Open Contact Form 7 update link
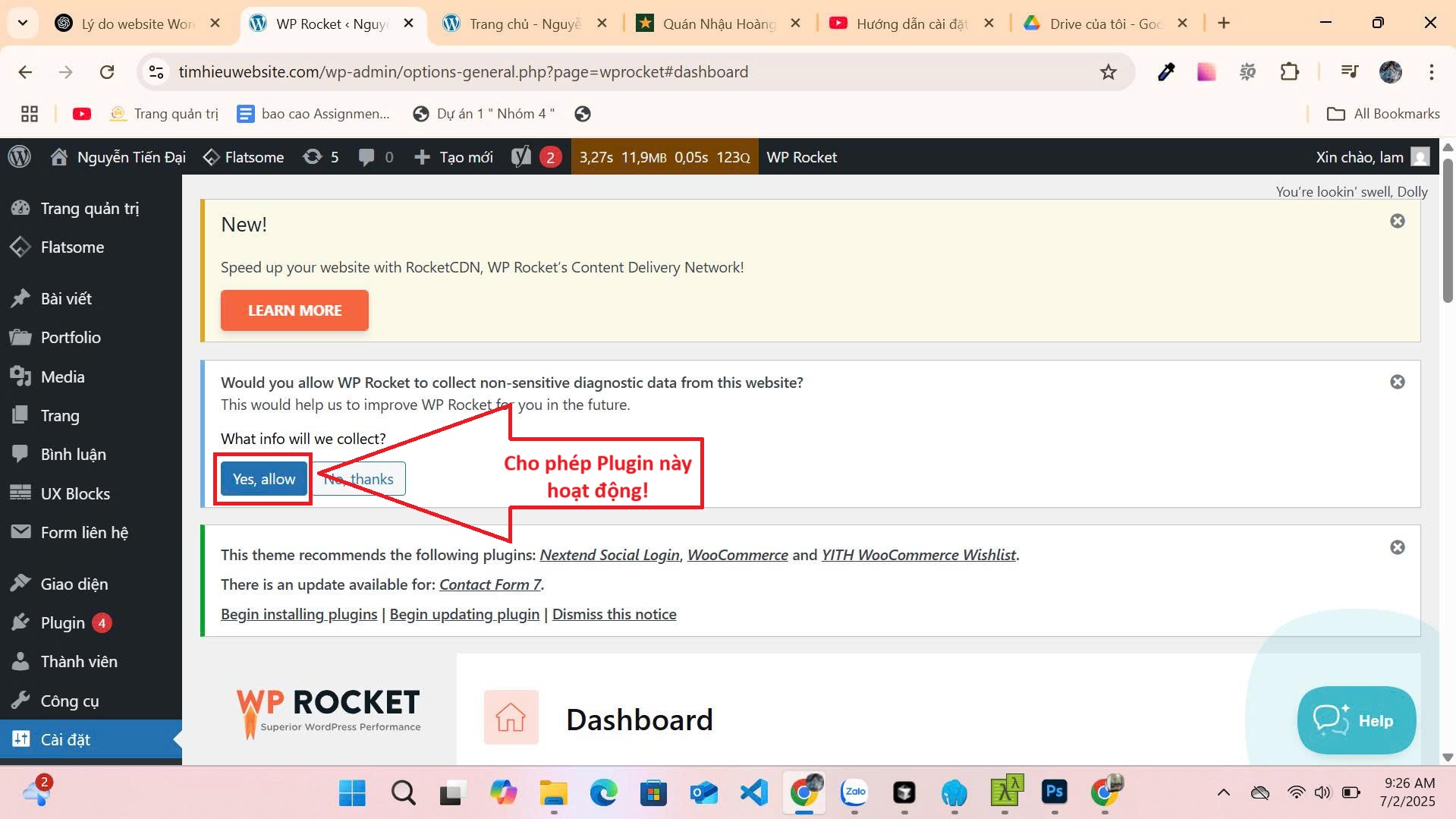 coord(490,584)
